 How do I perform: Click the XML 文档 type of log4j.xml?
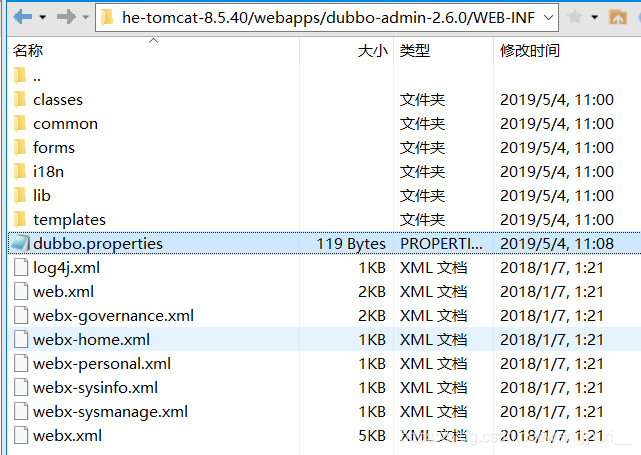433,268
